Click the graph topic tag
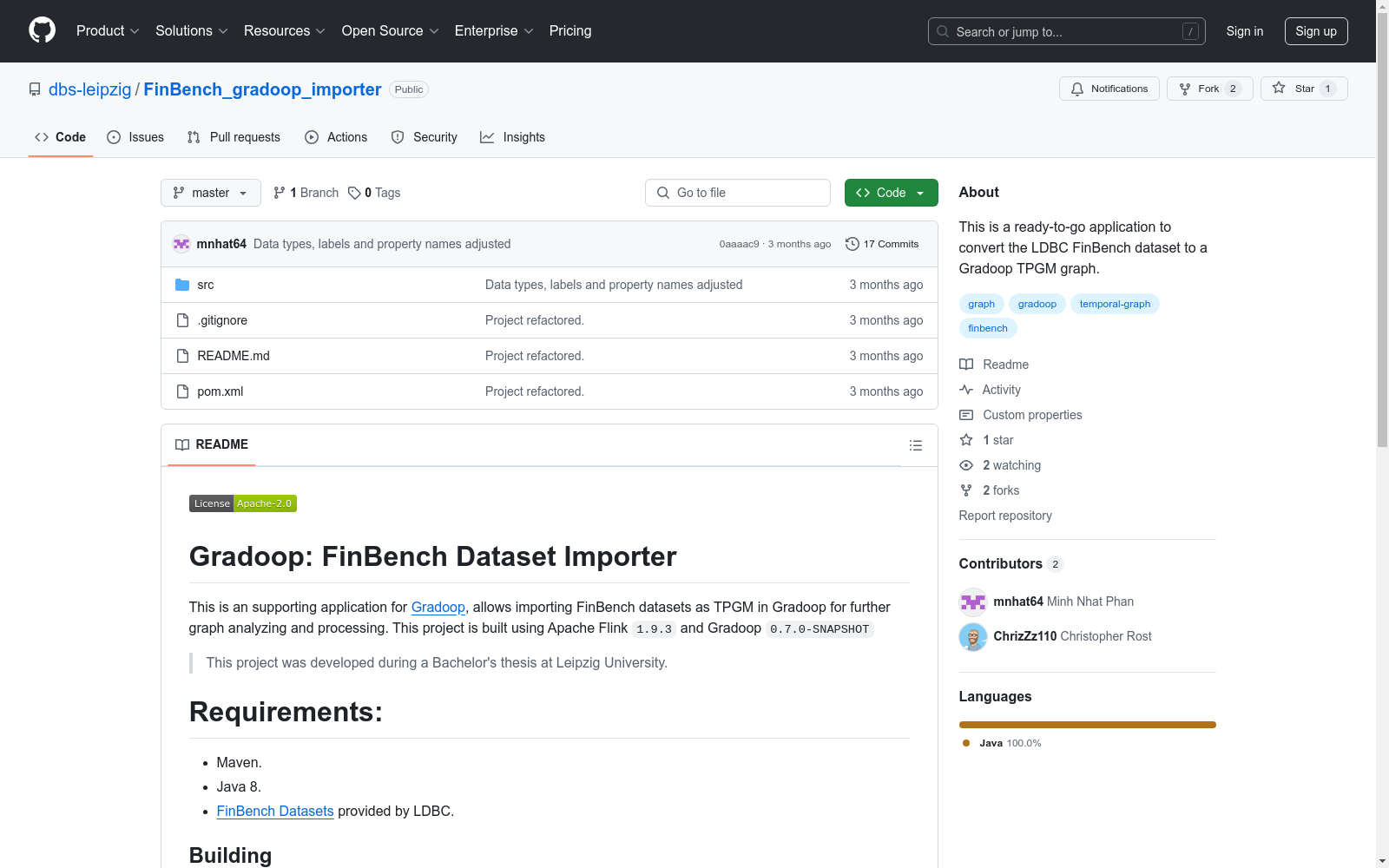 pos(982,304)
